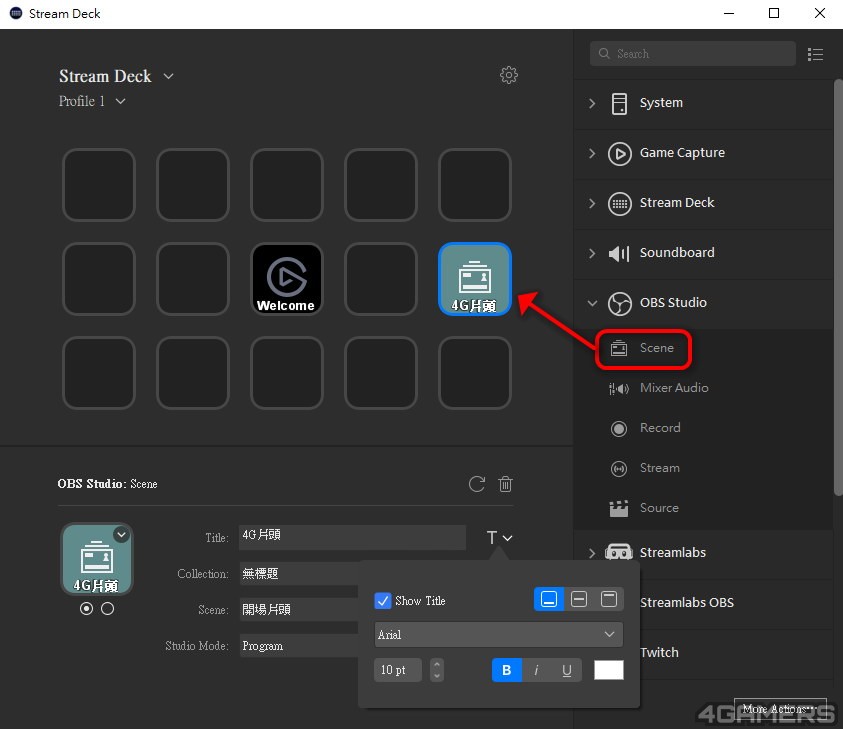Open the Twitch category
This screenshot has height=729, width=843.
tap(659, 653)
